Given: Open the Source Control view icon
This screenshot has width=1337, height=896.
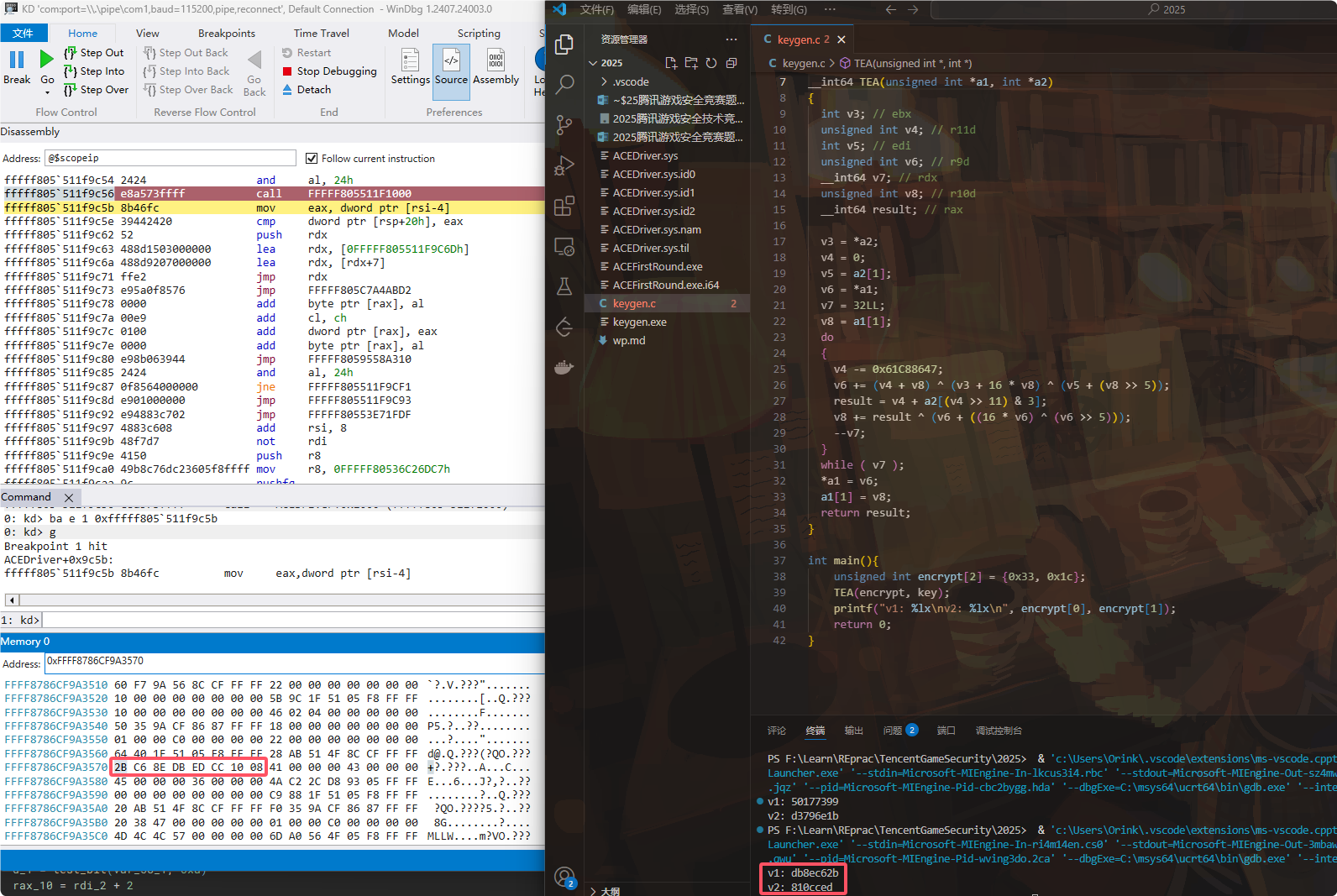Looking at the screenshot, I should click(564, 125).
